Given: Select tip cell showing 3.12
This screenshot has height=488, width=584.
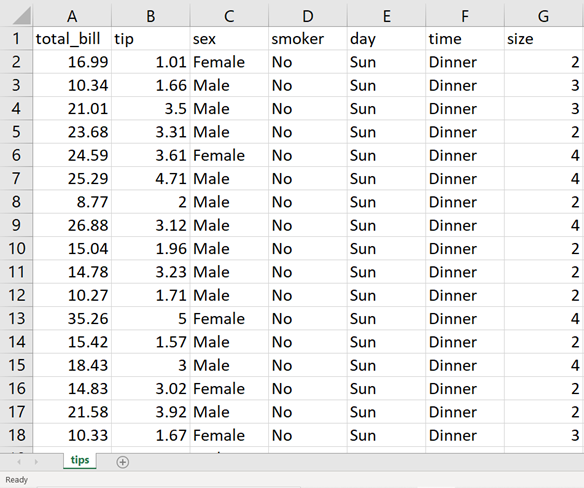Looking at the screenshot, I should coord(150,225).
